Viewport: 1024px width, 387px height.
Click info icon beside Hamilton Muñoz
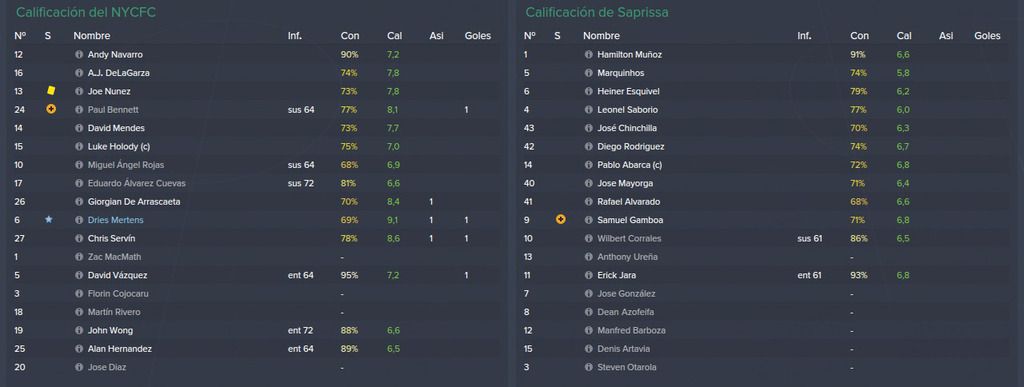[588, 55]
